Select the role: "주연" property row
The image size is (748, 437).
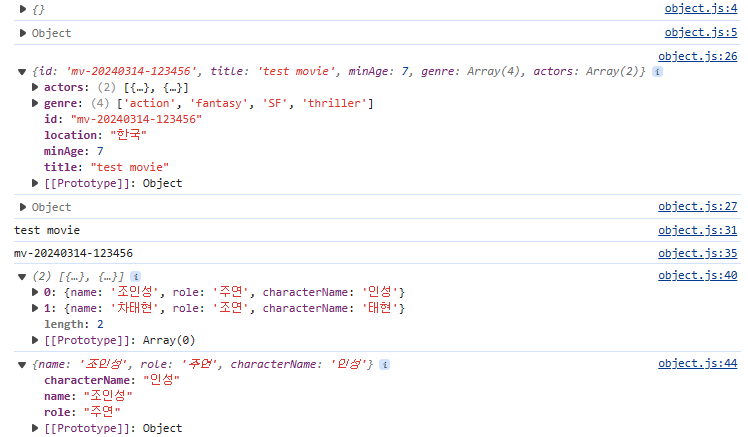point(82,412)
